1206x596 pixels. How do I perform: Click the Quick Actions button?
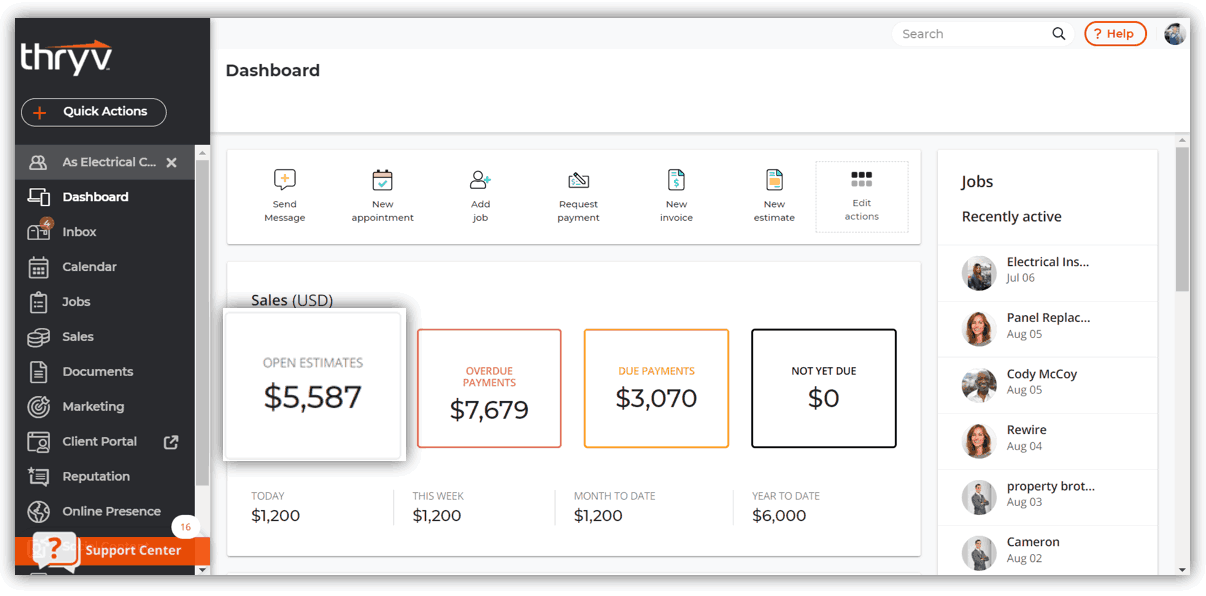click(93, 112)
